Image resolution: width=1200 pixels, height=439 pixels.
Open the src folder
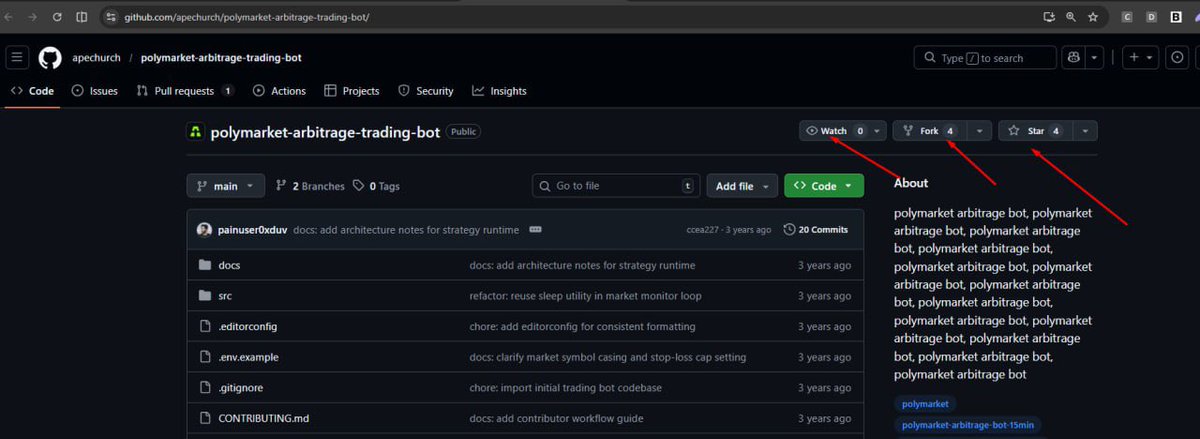(x=225, y=296)
